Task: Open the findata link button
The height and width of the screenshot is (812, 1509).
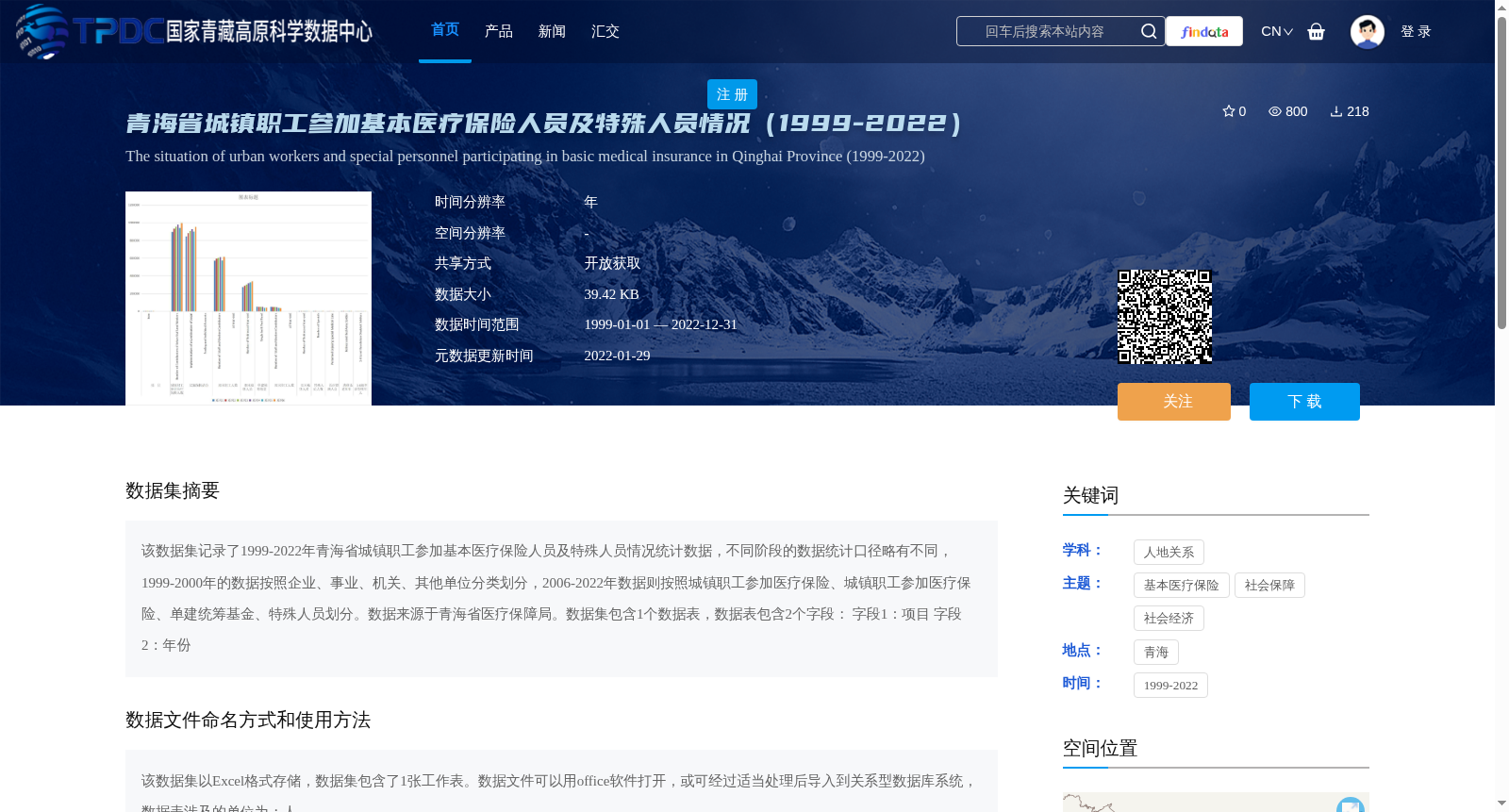Action: (x=1204, y=31)
